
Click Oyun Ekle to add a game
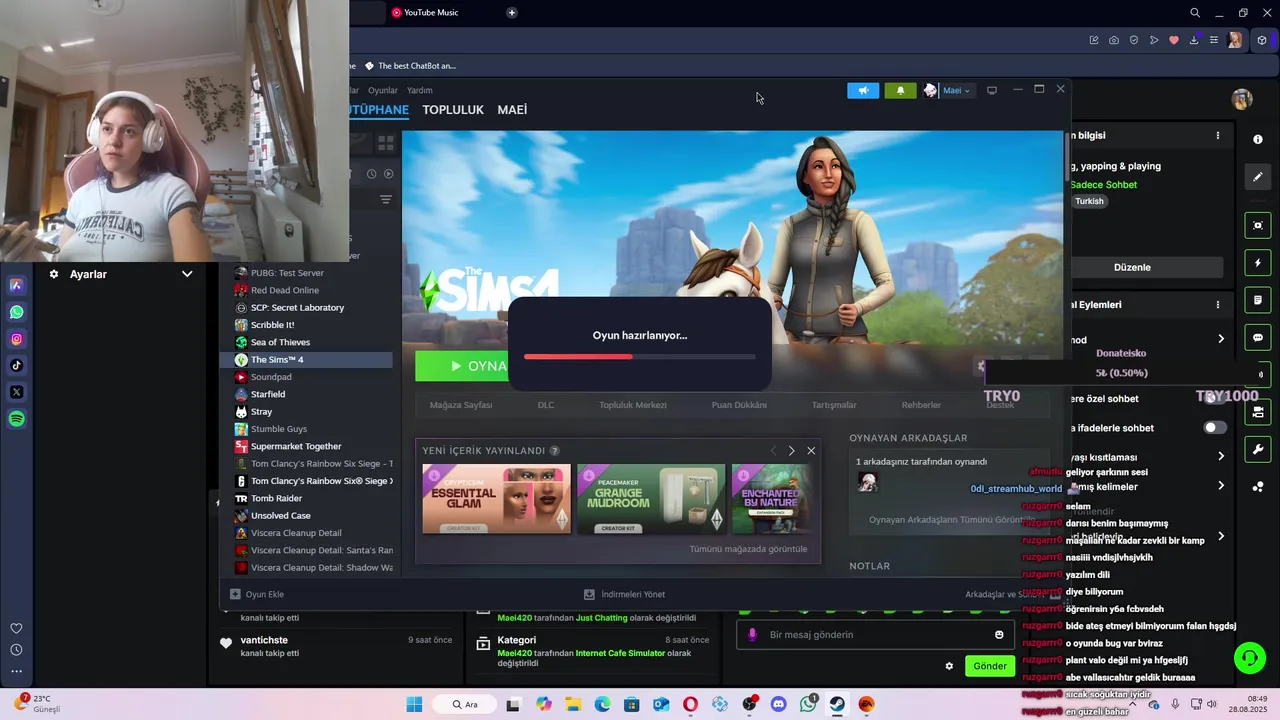[257, 594]
